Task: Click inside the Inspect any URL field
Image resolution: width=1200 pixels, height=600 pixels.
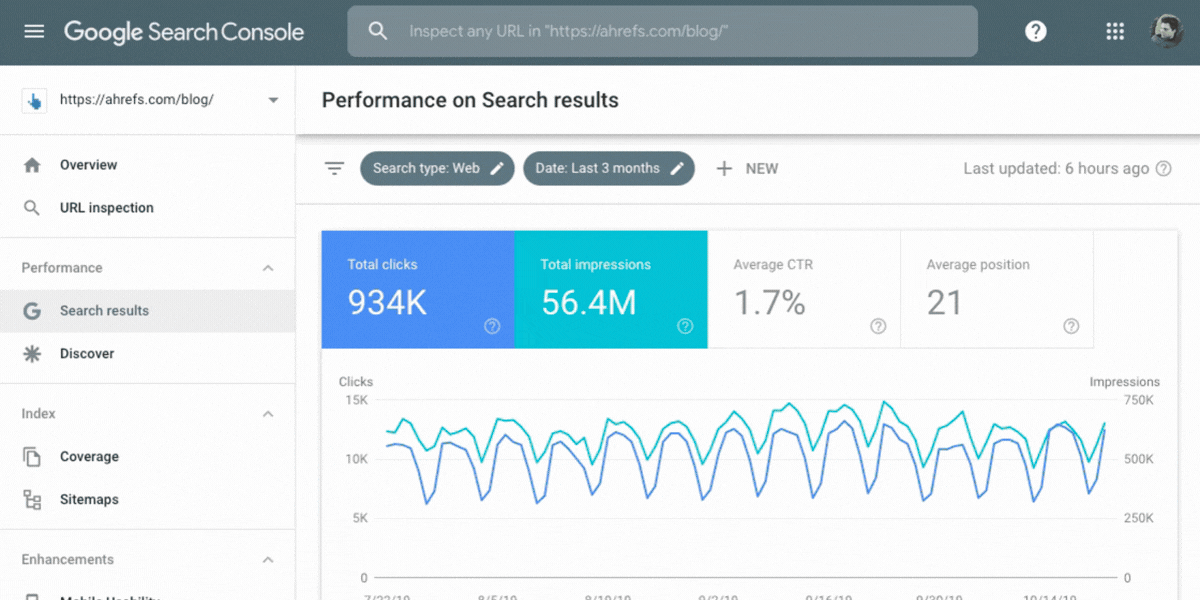Action: pos(662,31)
